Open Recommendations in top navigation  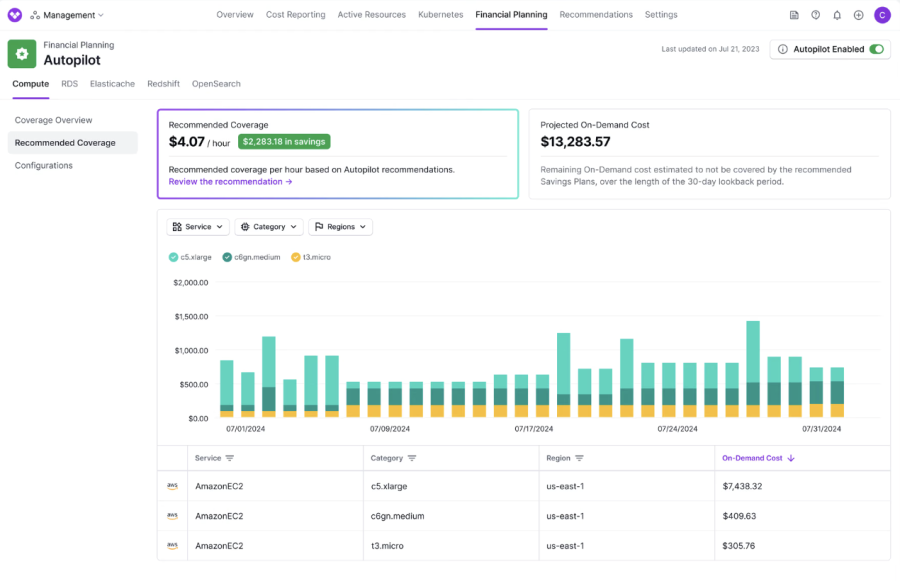(596, 15)
